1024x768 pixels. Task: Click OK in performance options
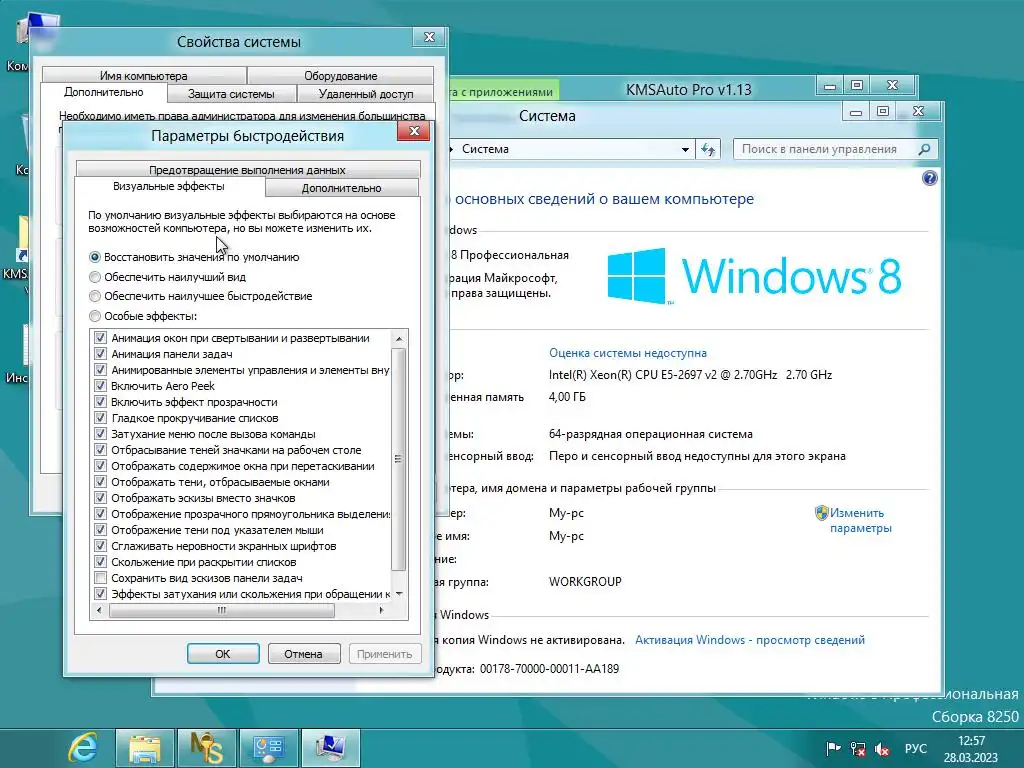tap(223, 654)
